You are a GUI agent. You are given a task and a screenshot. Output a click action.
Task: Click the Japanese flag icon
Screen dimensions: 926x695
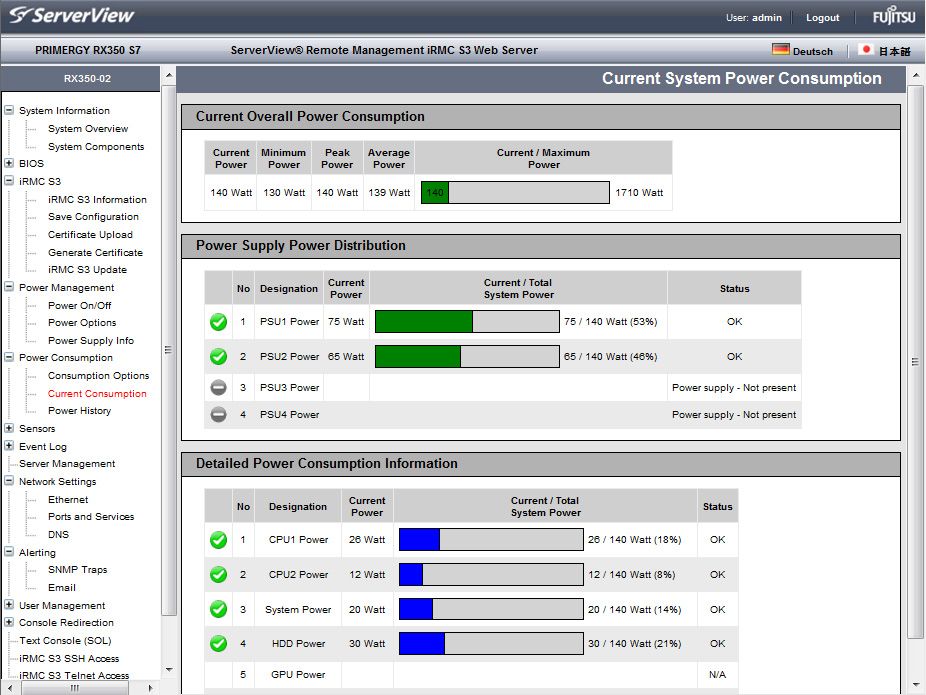(866, 49)
